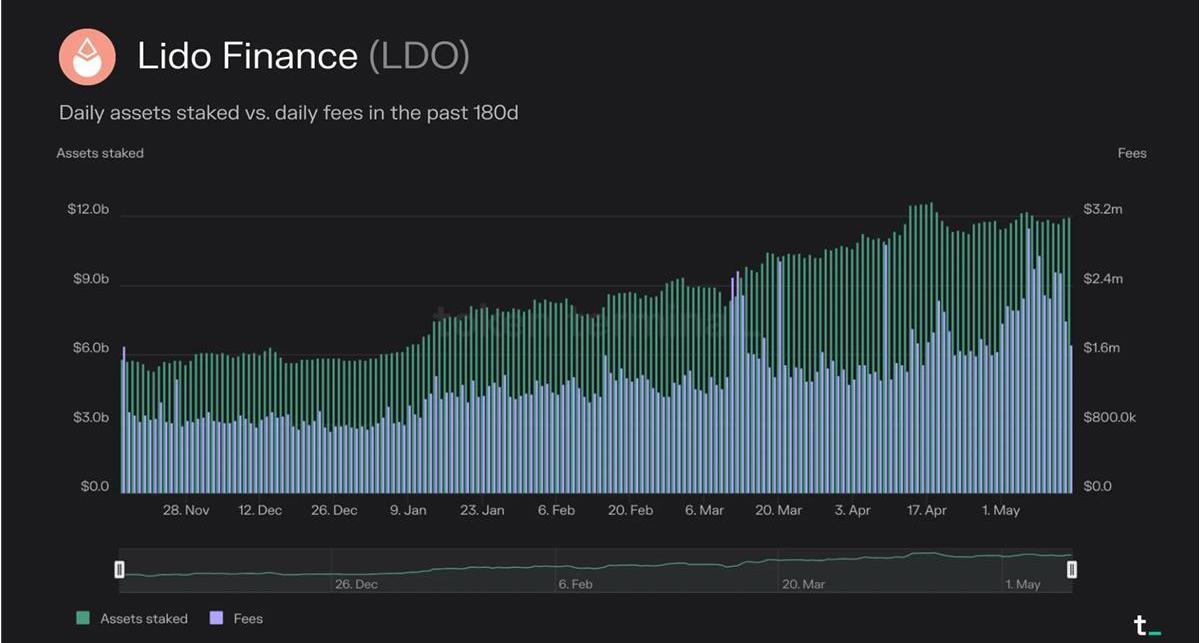Click the "20. Feb" date label

630,510
